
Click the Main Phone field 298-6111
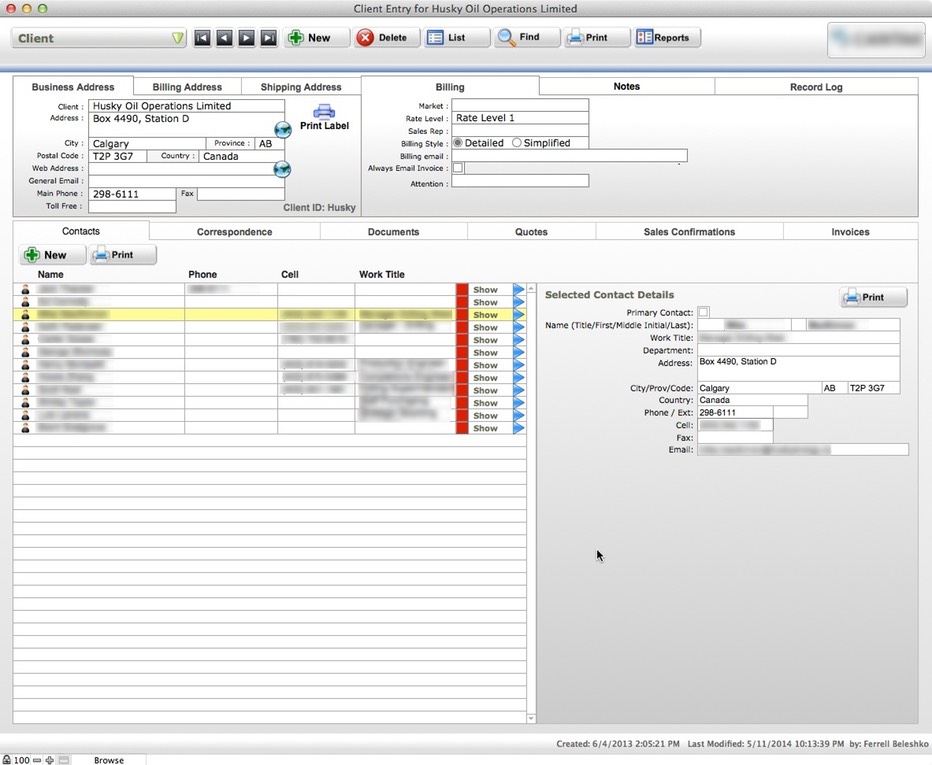click(x=132, y=194)
